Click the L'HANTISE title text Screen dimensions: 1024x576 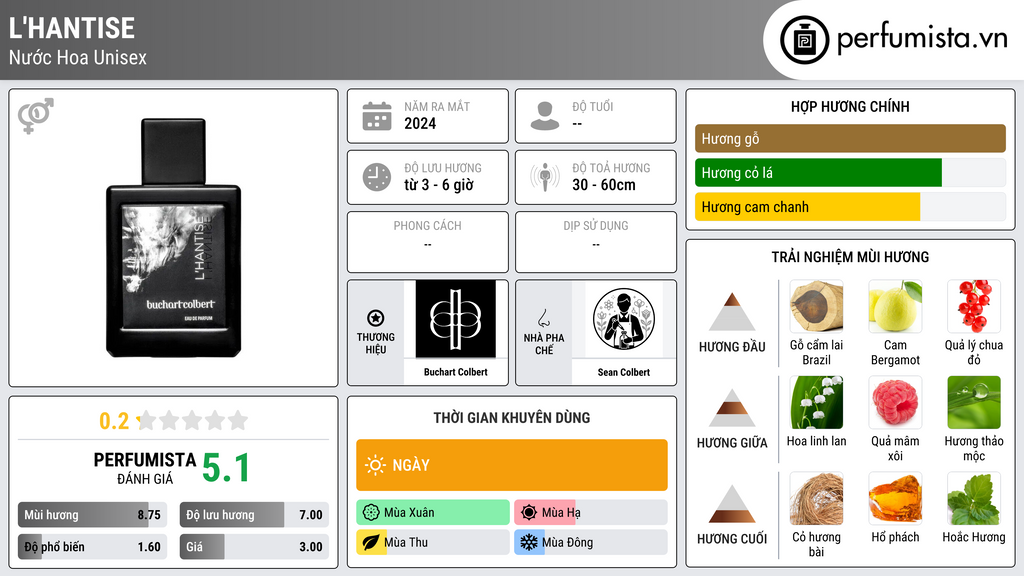point(72,28)
